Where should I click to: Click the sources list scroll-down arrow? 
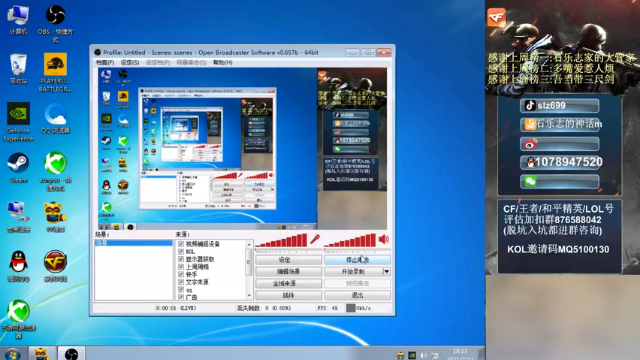click(249, 296)
